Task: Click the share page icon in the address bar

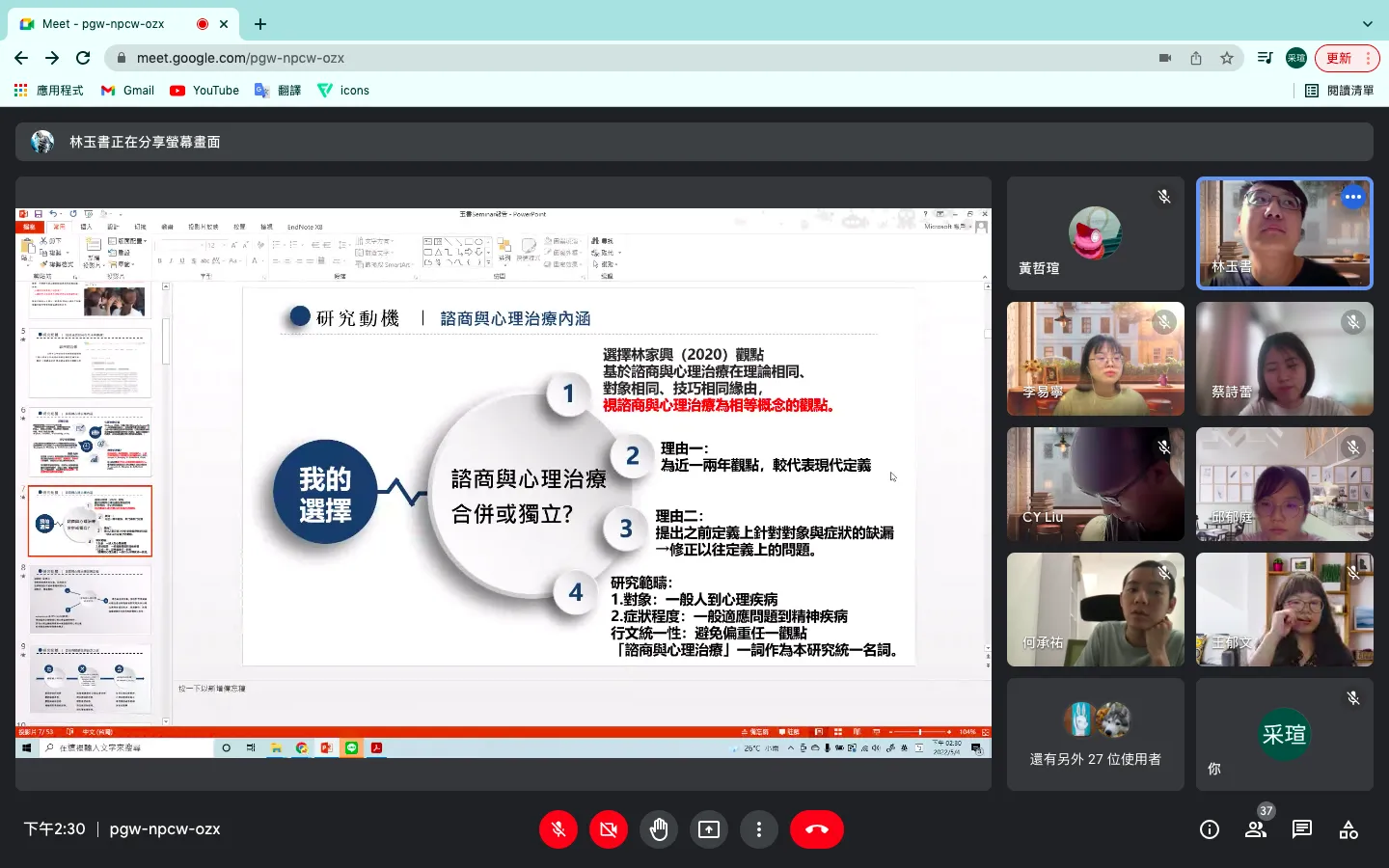Action: point(1196,58)
